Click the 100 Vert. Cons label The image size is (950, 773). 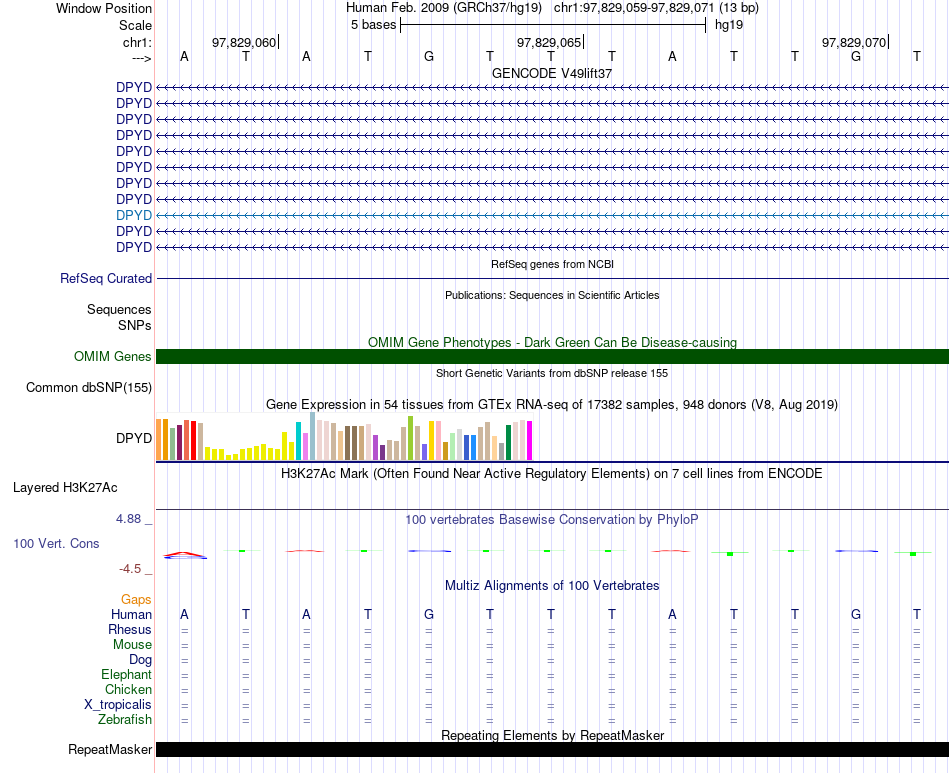[56, 543]
